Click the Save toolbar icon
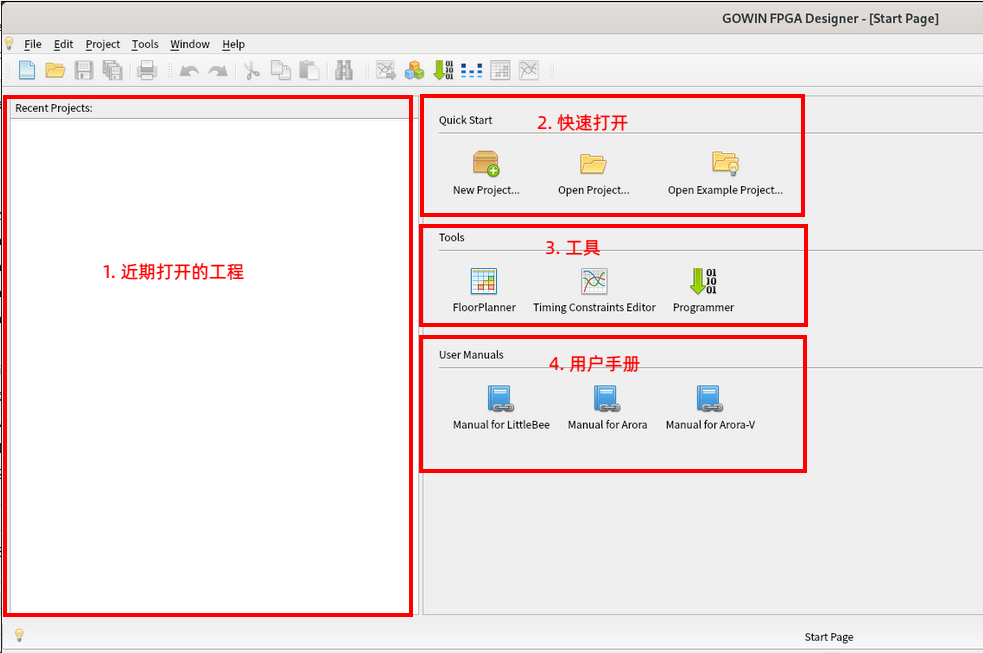Screen dimensions: 983x653 pyautogui.click(x=83, y=70)
